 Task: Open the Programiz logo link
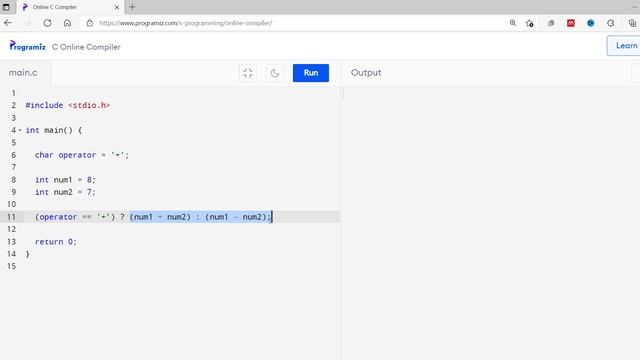click(x=28, y=46)
